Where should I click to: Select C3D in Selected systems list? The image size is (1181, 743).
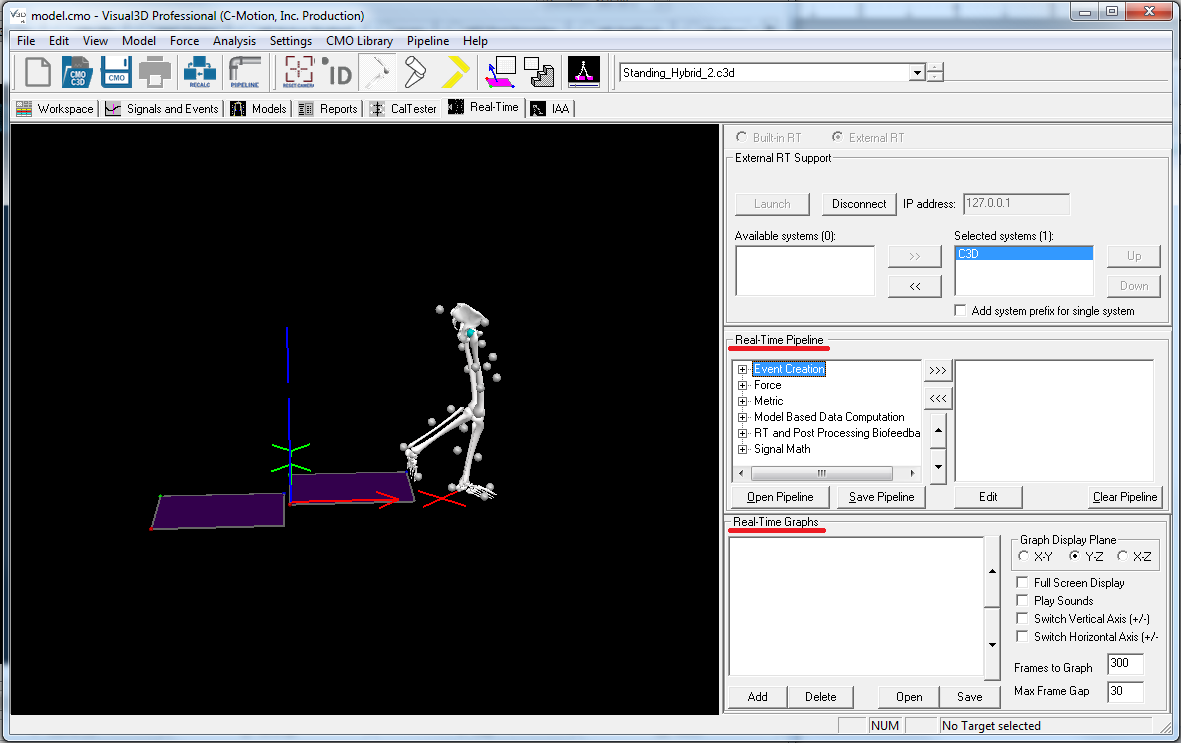coord(1024,254)
